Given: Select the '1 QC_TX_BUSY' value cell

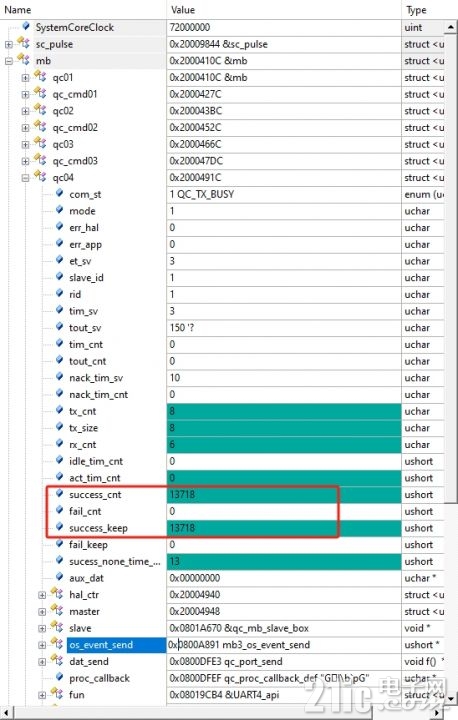Looking at the screenshot, I should 284,194.
